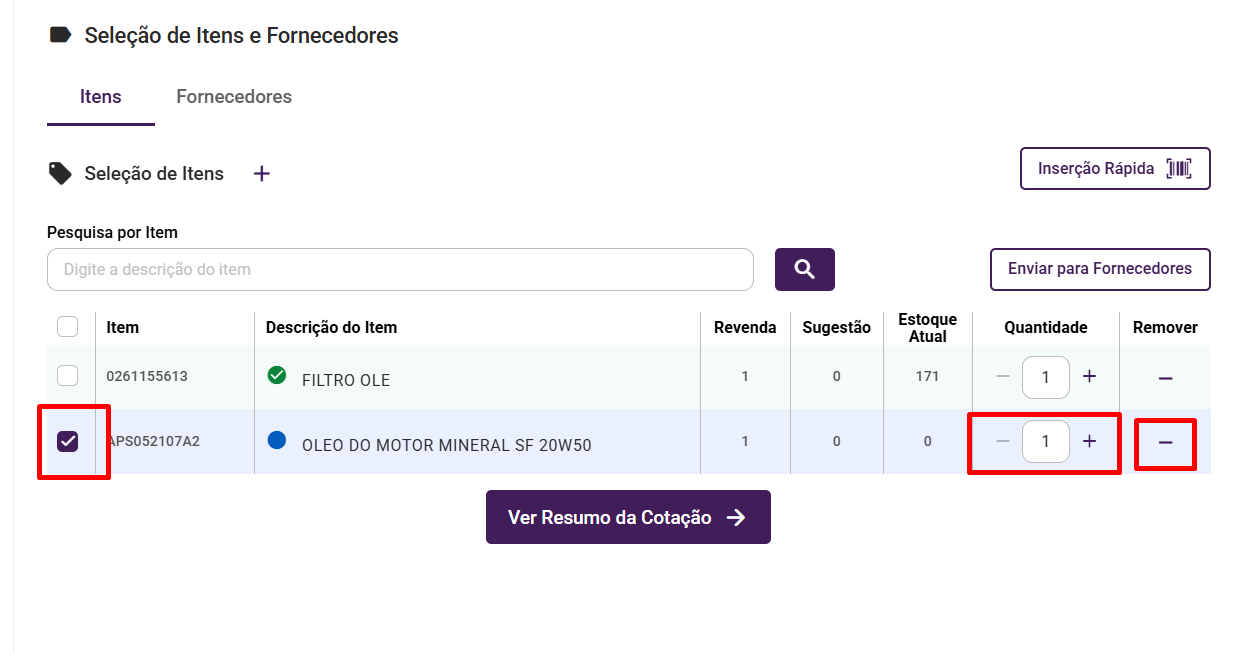The image size is (1243, 653).
Task: Click green check status icon of FILTRO OLE
Action: click(x=277, y=375)
